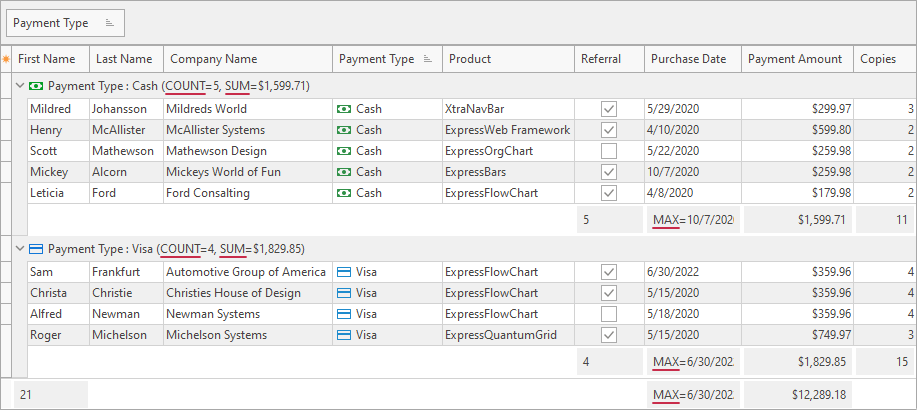Click the 10/7/2020 purchase date cell
Viewport: 917px width, 410px height.
[x=693, y=172]
